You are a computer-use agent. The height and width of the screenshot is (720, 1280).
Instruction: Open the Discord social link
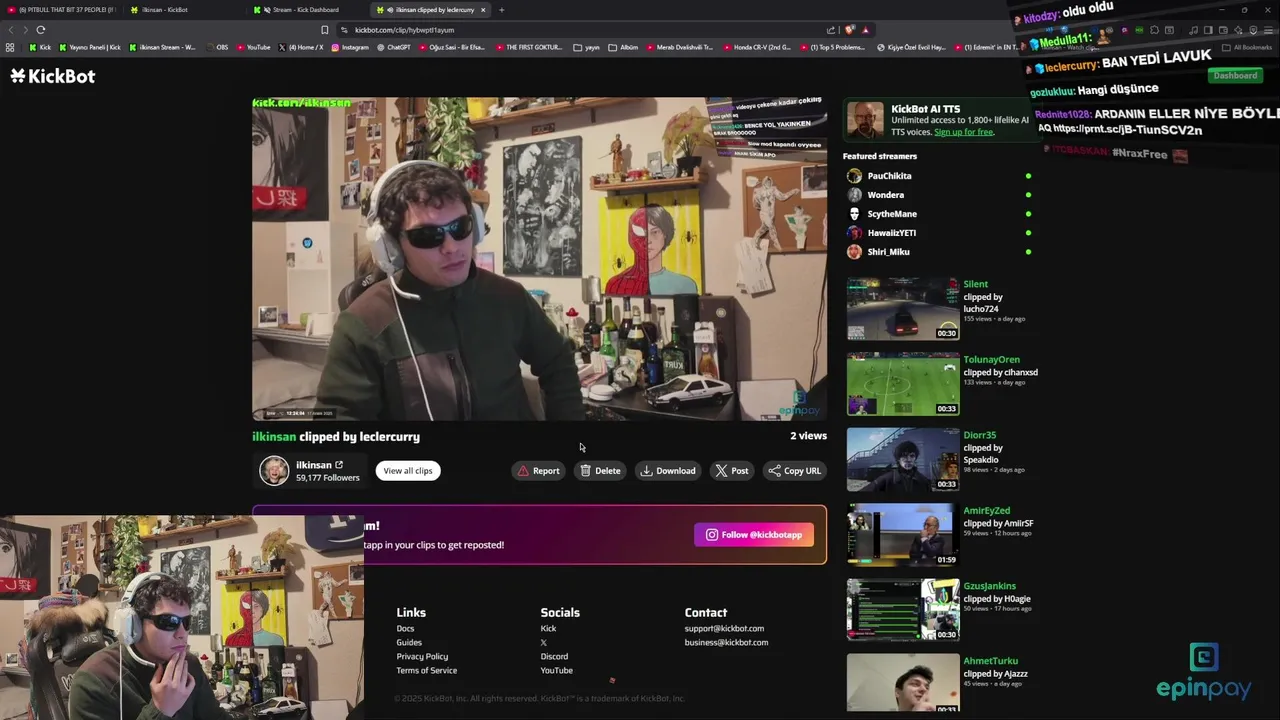point(554,657)
